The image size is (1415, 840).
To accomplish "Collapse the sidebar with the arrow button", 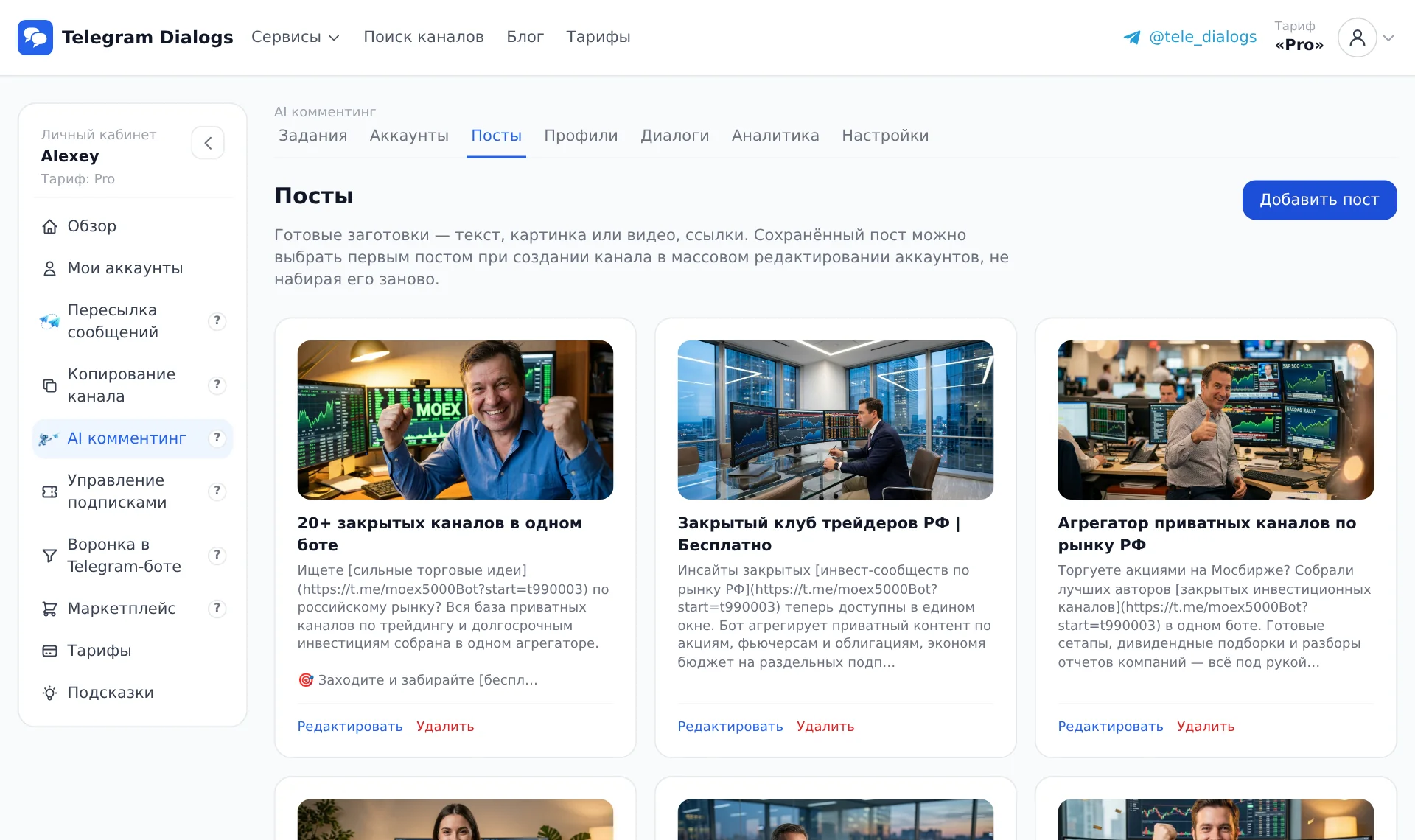I will pos(208,142).
